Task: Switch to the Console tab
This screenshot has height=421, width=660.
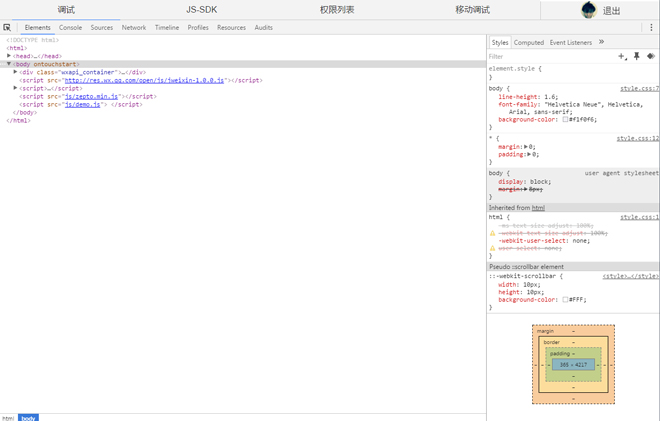Action: point(70,28)
